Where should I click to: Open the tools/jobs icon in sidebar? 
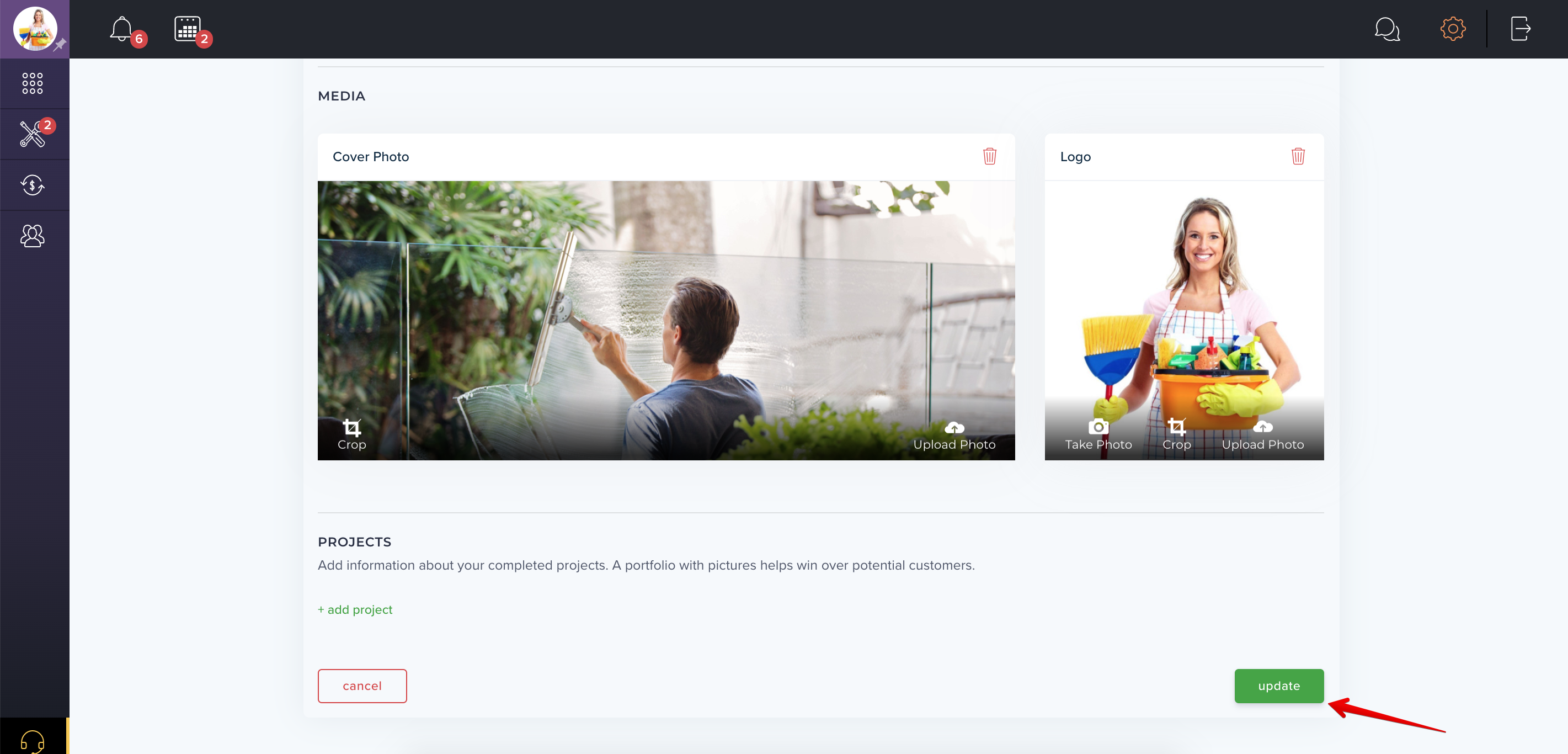32,134
